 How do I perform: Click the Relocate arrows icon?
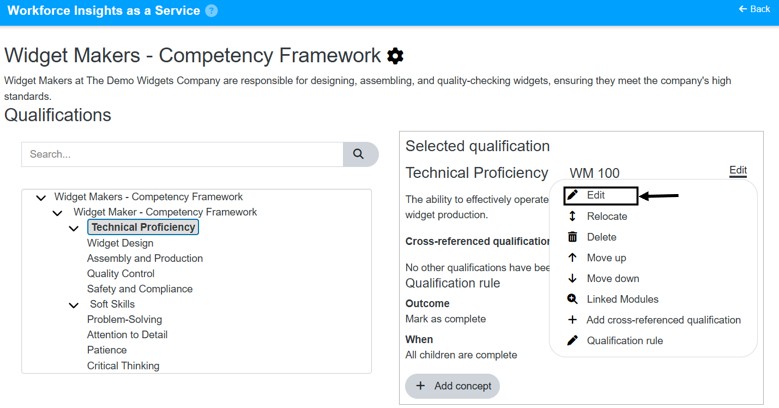pyautogui.click(x=572, y=216)
